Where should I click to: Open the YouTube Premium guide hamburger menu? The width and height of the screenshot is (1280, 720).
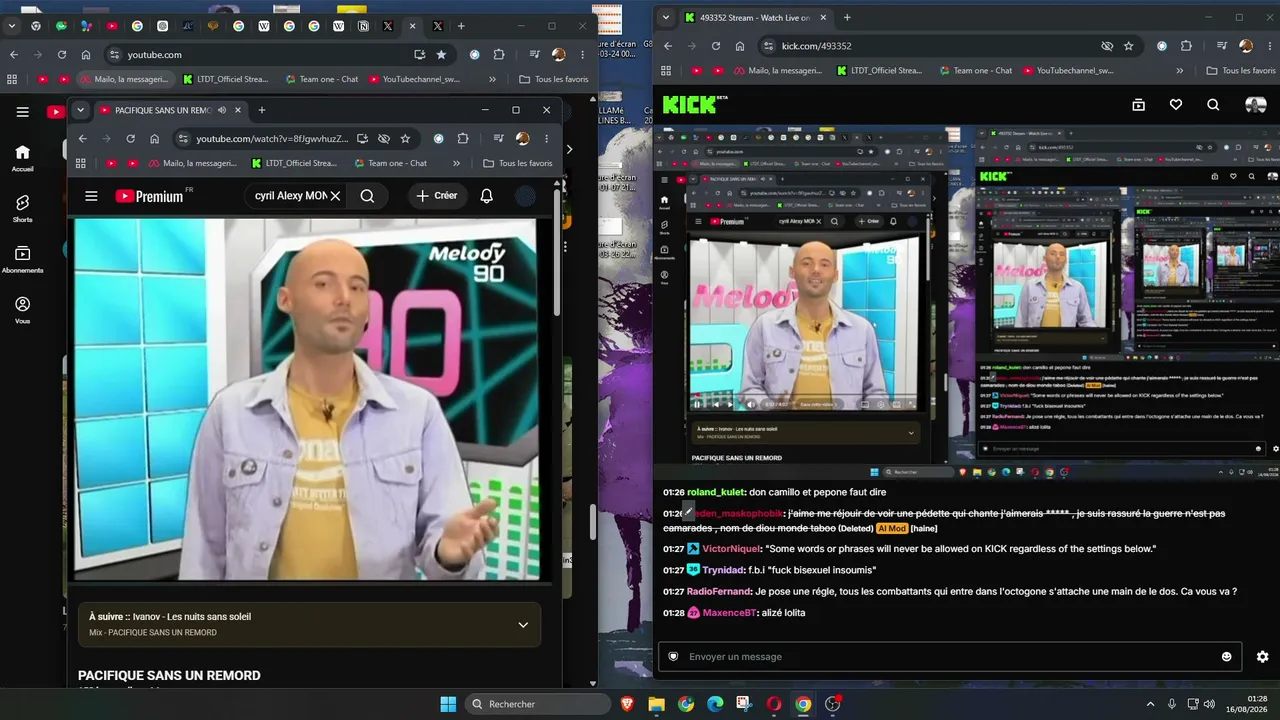click(91, 196)
